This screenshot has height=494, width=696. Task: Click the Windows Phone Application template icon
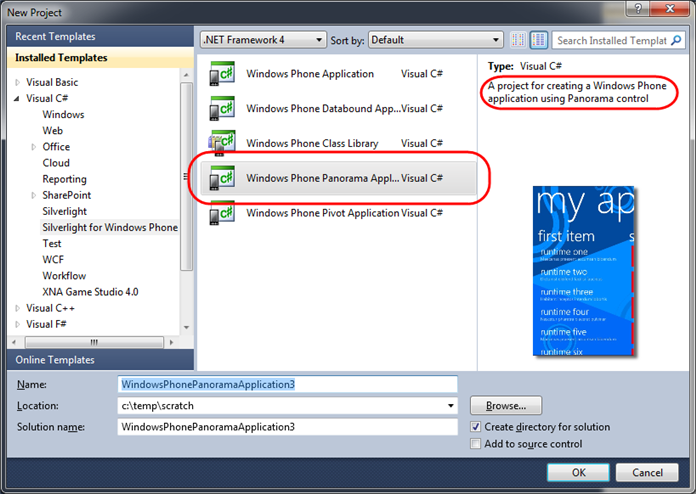click(x=221, y=73)
